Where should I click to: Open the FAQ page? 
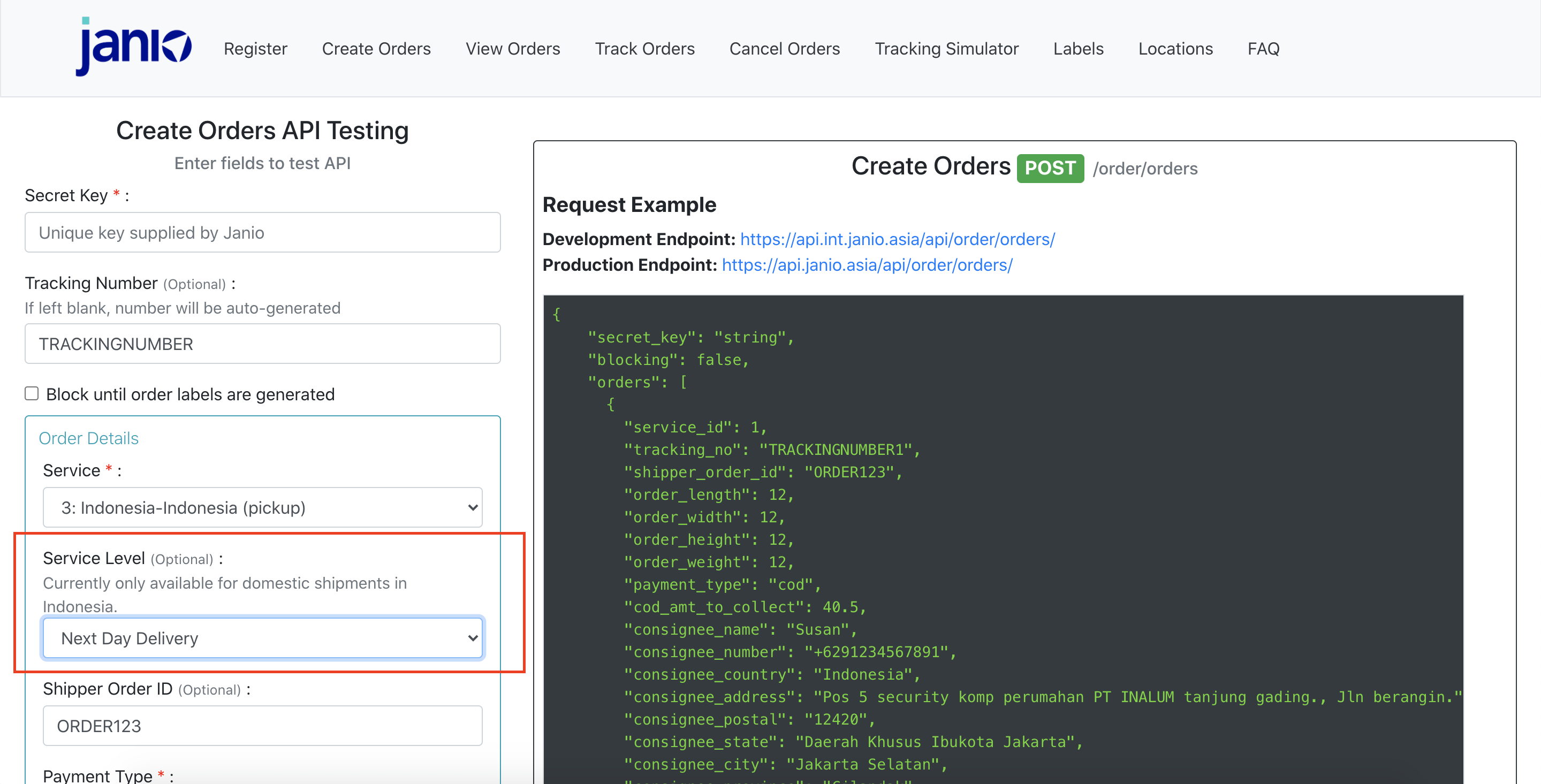point(1263,49)
